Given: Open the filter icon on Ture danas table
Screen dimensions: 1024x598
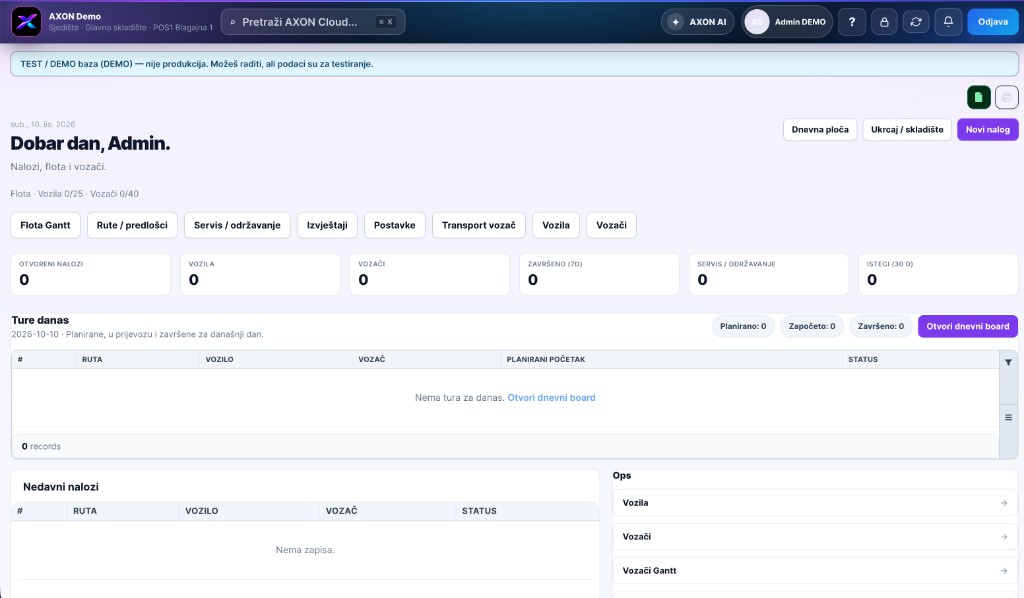Looking at the screenshot, I should click(x=1008, y=362).
